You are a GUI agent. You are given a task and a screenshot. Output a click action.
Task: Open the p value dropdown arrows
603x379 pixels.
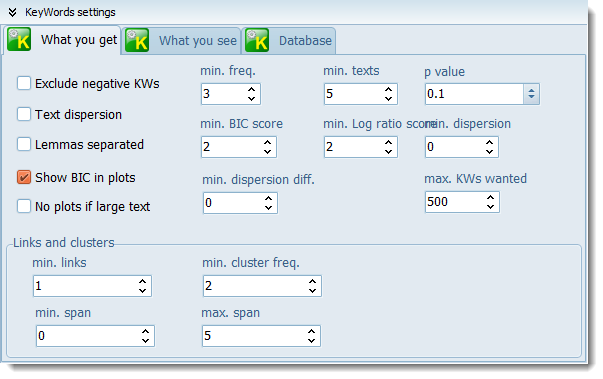531,94
